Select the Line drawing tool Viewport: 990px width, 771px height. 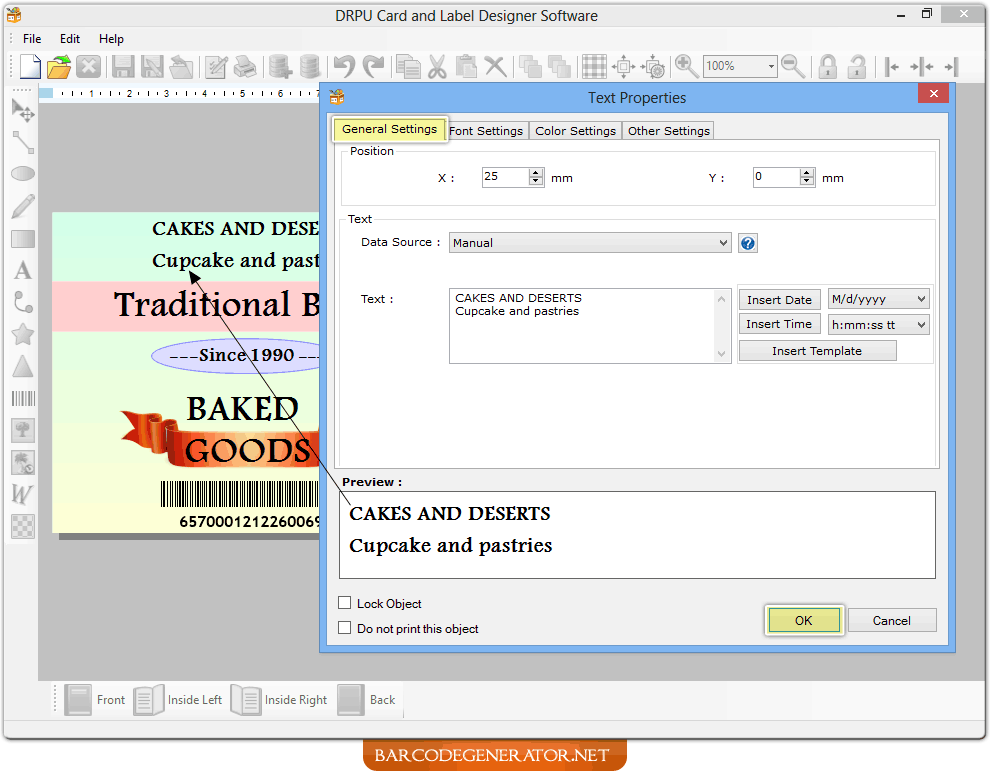click(x=23, y=143)
